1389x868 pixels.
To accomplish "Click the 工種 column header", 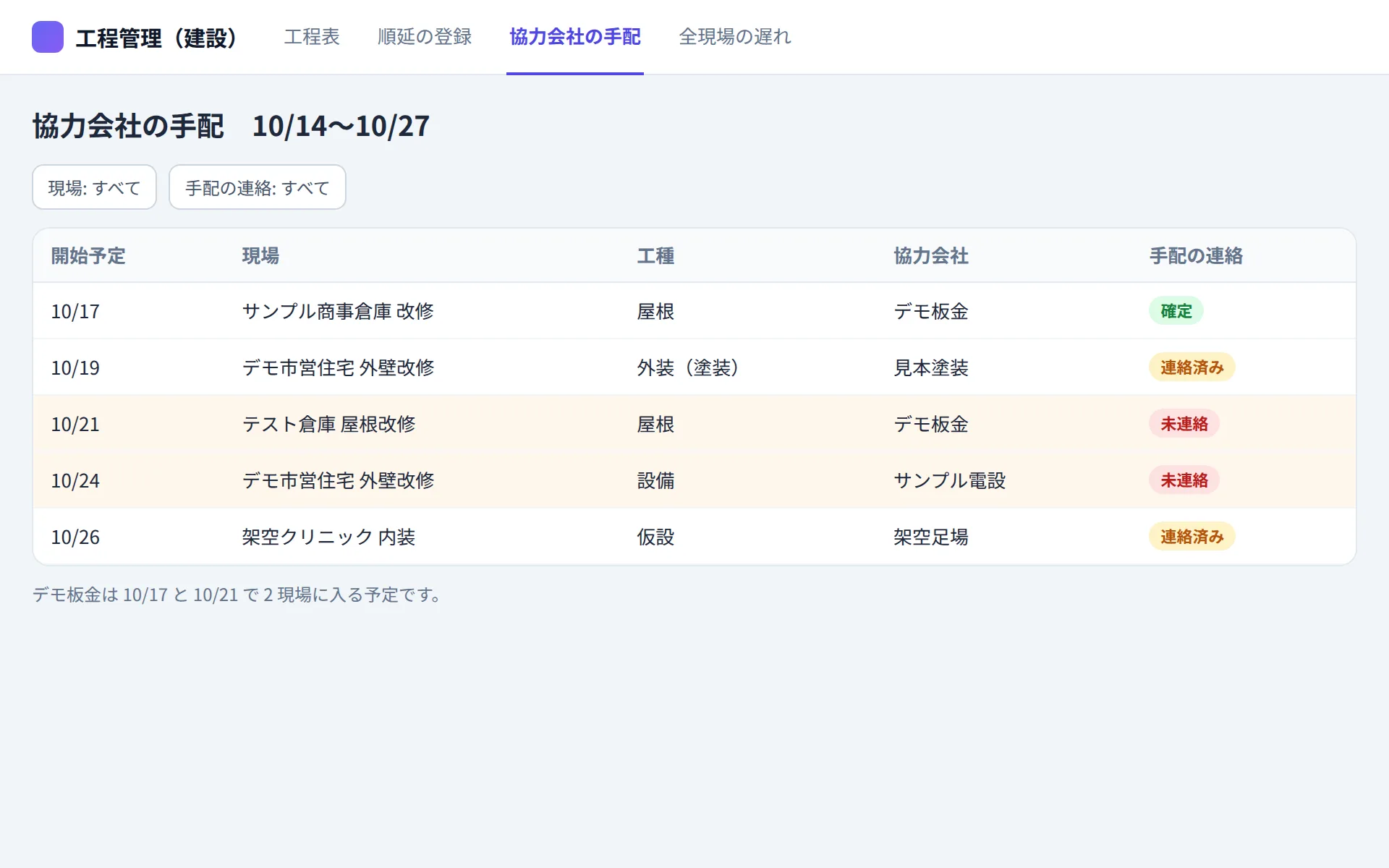I will [x=655, y=256].
